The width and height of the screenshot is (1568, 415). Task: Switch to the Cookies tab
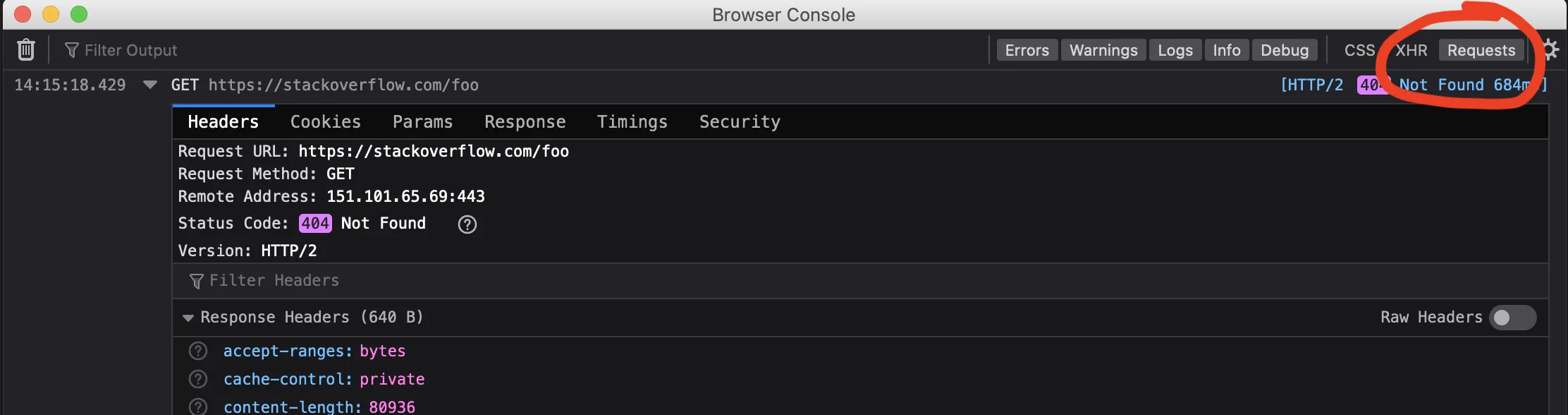pos(325,121)
